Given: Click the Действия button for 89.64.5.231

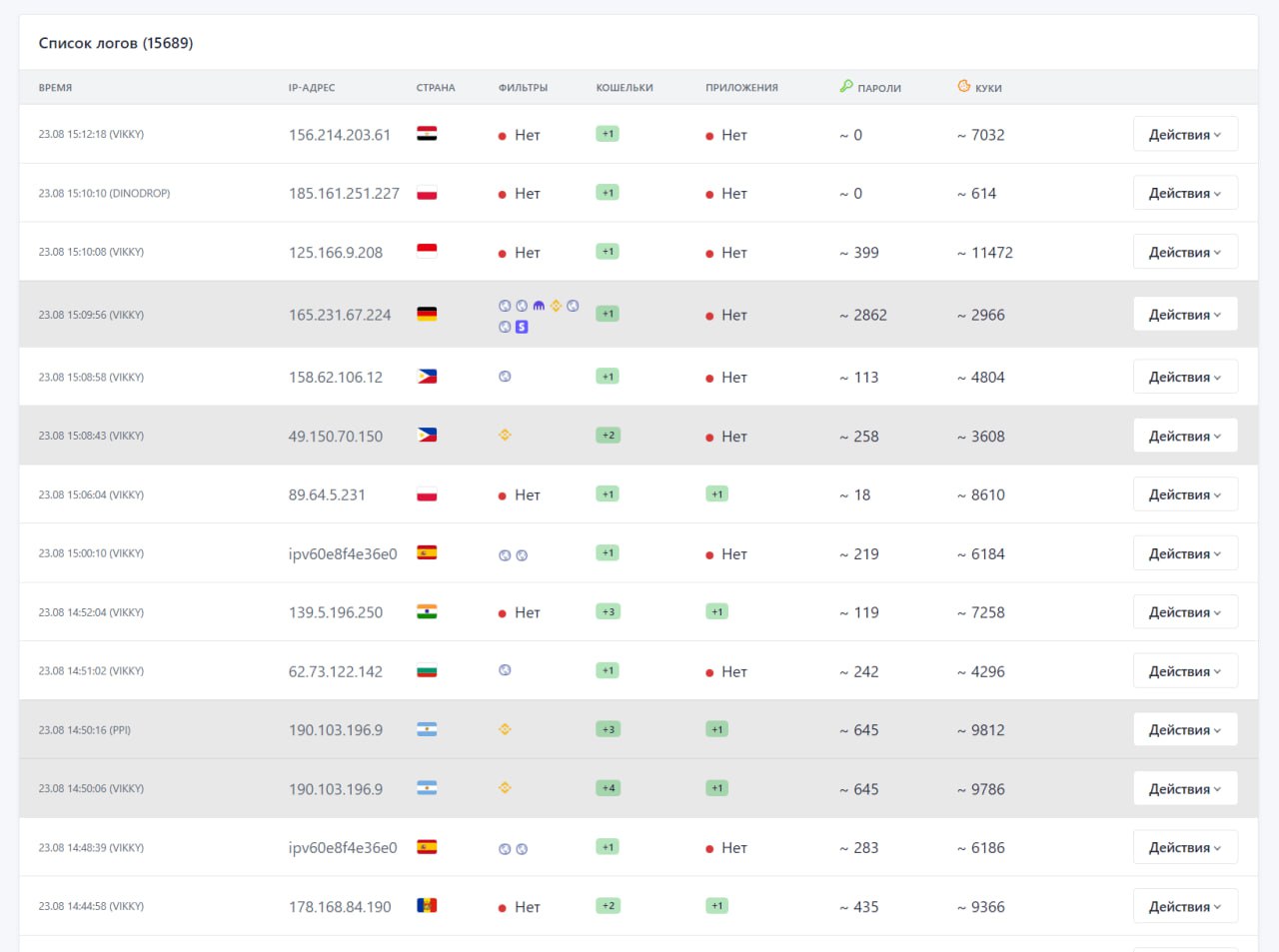Looking at the screenshot, I should (x=1185, y=494).
